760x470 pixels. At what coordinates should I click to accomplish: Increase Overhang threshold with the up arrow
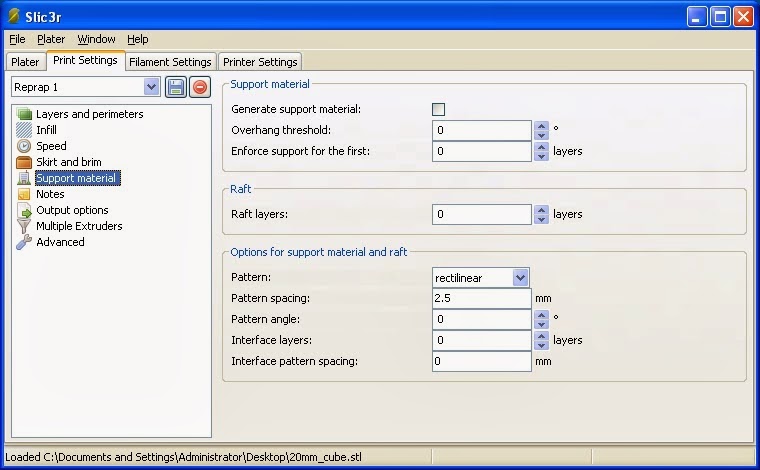coord(541,125)
